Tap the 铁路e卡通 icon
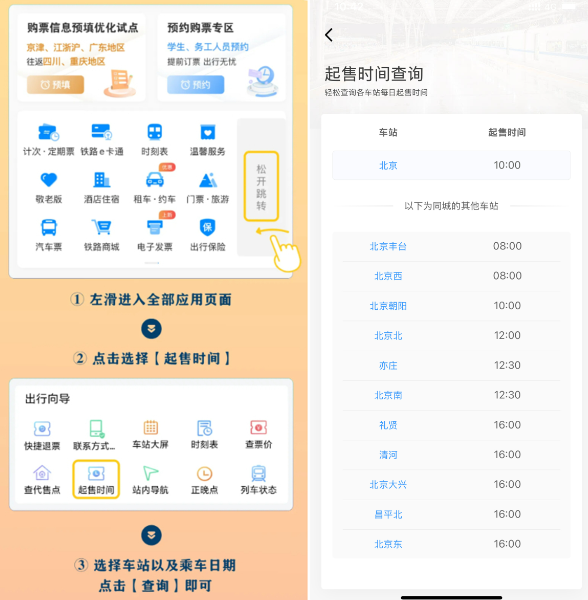The height and width of the screenshot is (600, 588). pyautogui.click(x=101, y=132)
